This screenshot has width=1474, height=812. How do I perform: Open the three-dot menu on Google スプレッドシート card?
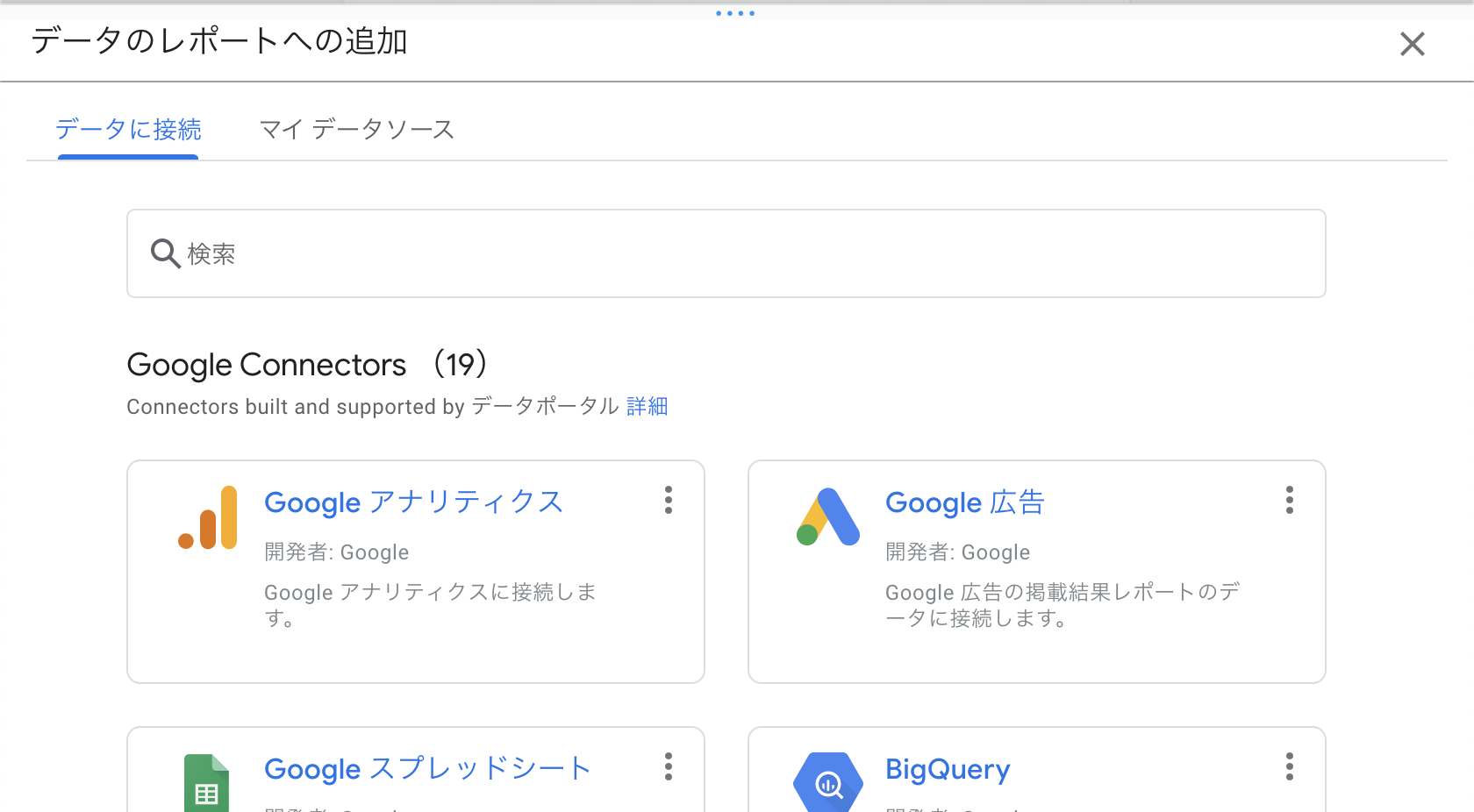coord(668,766)
